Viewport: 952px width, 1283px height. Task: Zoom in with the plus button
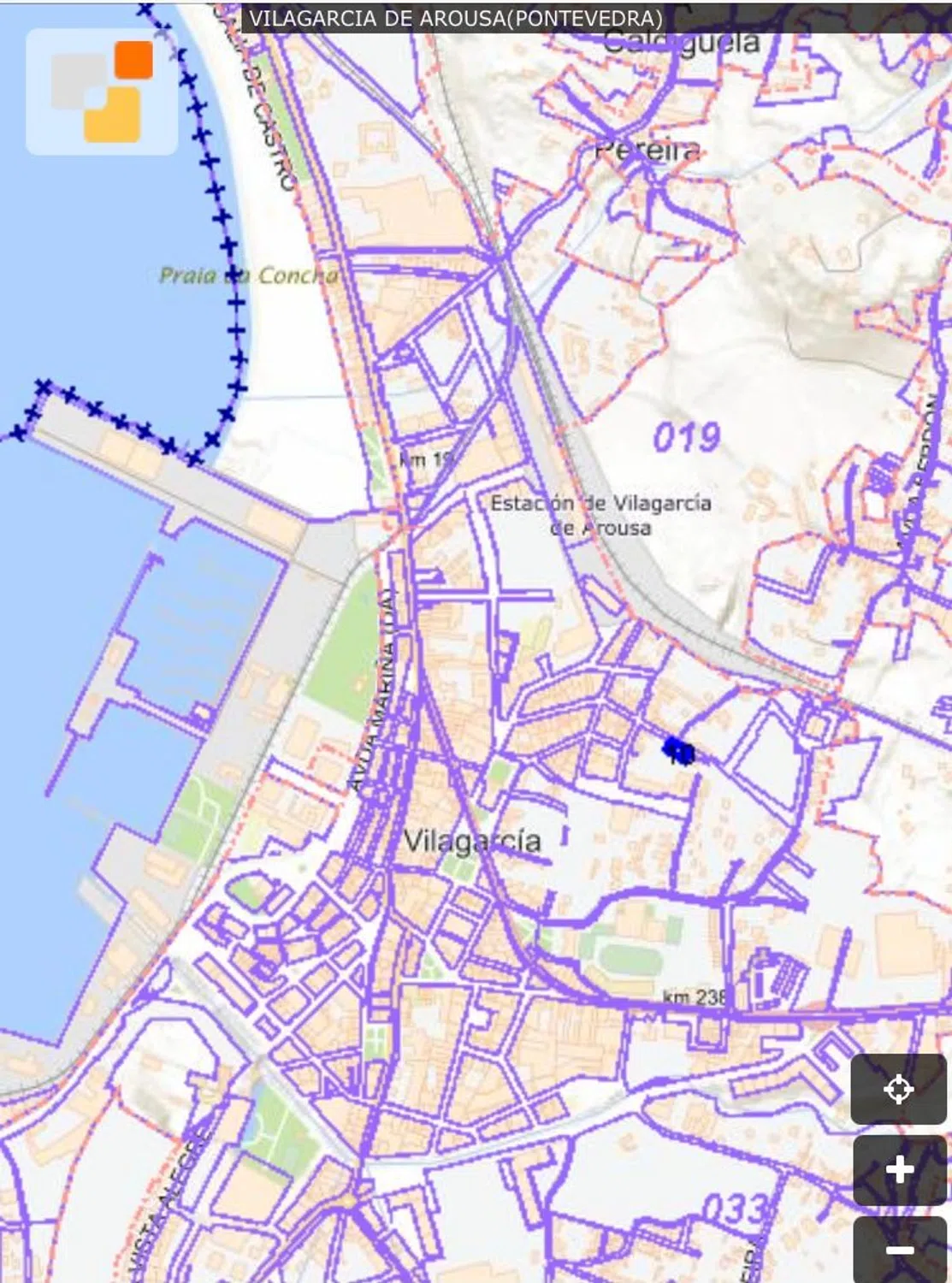coord(899,1169)
